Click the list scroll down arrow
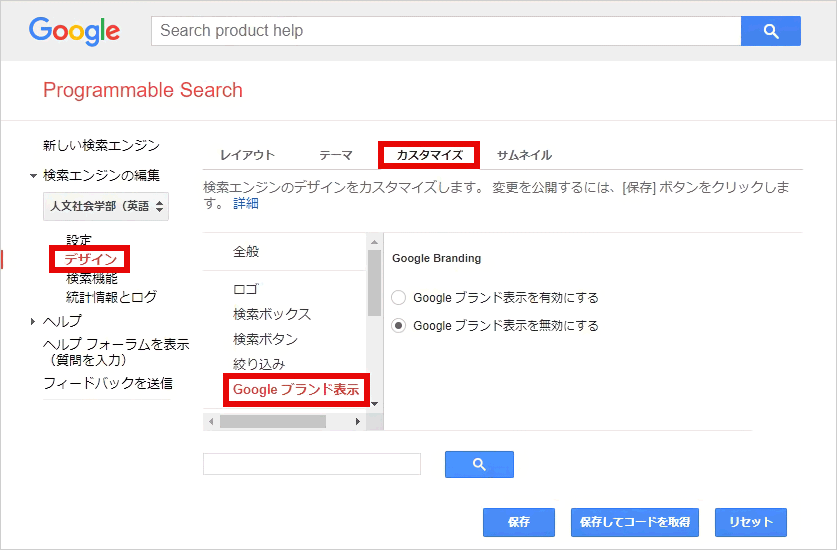 click(374, 404)
